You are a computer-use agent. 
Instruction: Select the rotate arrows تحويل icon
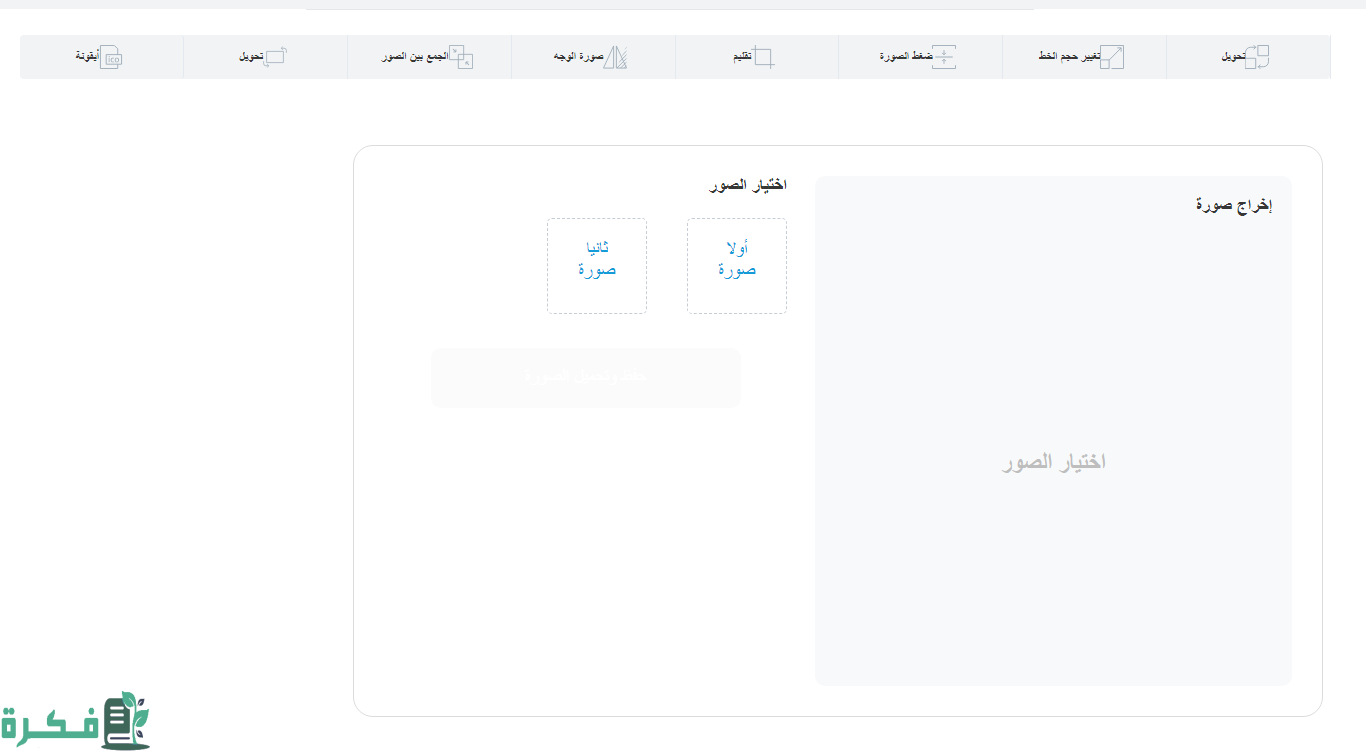(275, 57)
